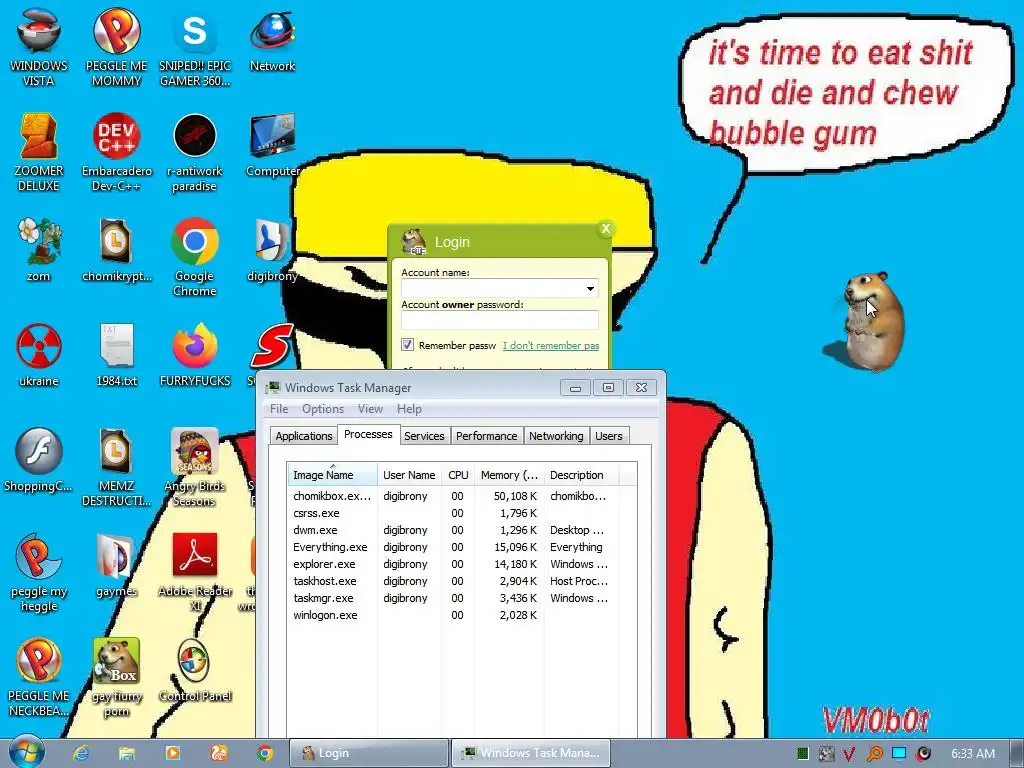Switch to the Users tab
The width and height of the screenshot is (1024, 768).
[609, 436]
